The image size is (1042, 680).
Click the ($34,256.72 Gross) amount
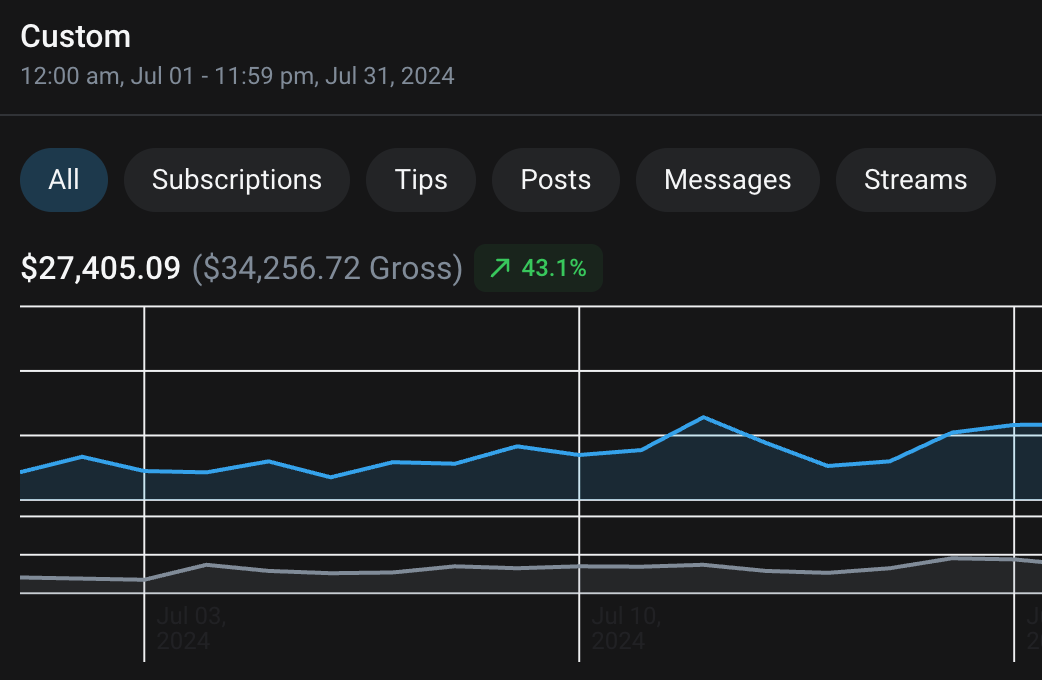327,269
